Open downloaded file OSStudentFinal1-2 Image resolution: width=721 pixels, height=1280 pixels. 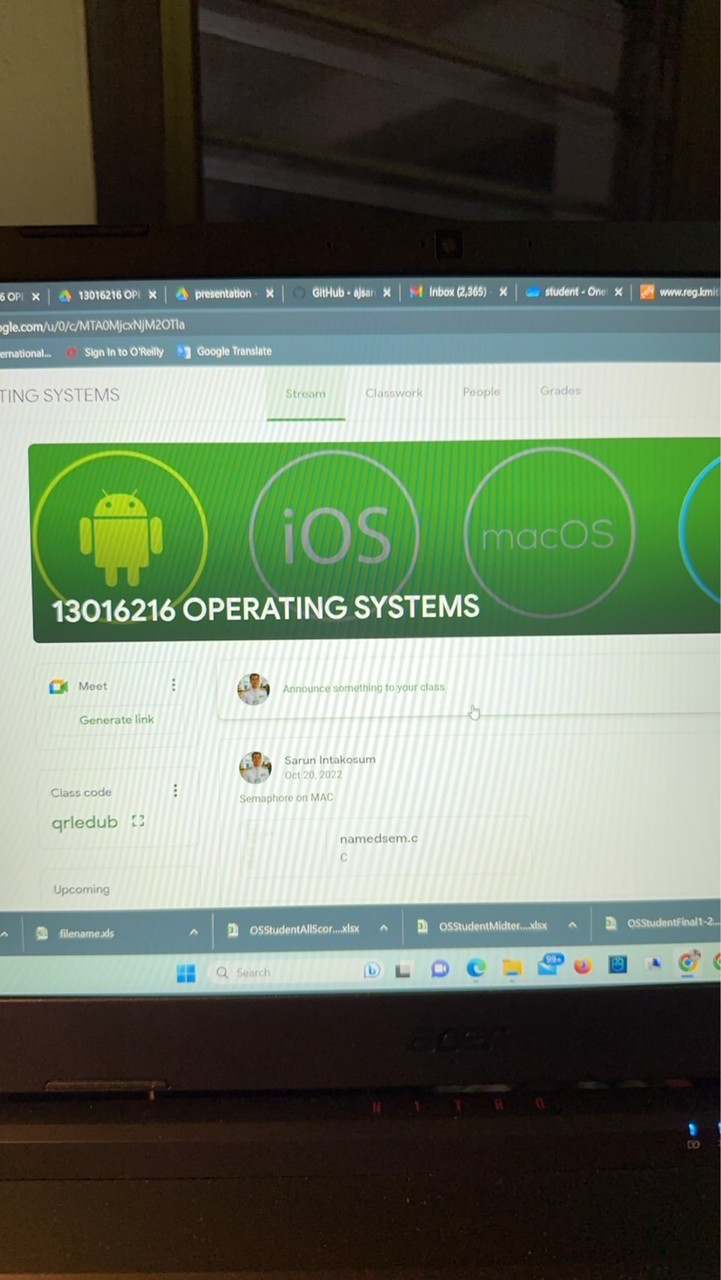point(663,924)
